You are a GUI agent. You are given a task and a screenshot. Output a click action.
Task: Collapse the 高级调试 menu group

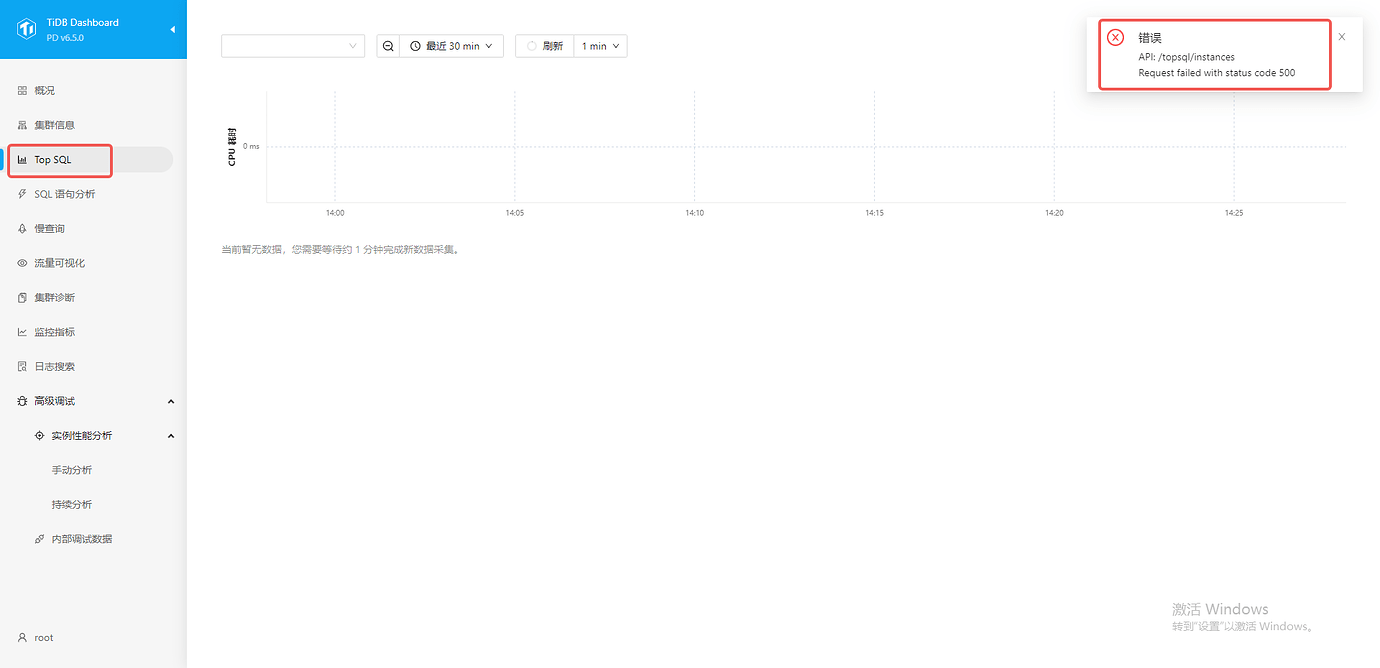(x=171, y=402)
